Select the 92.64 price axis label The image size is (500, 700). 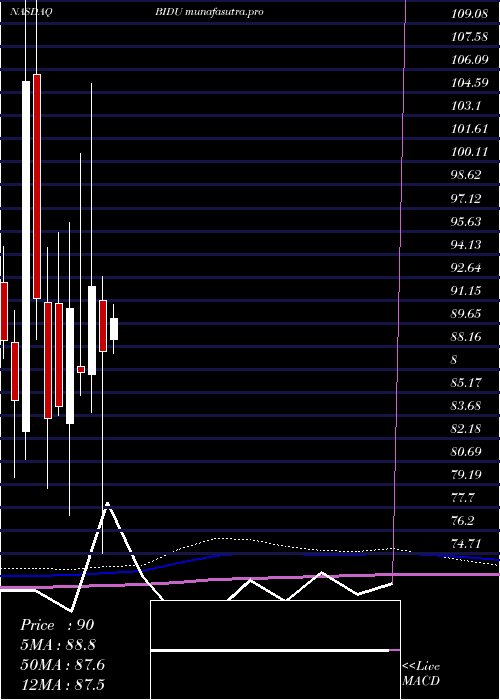pyautogui.click(x=467, y=268)
